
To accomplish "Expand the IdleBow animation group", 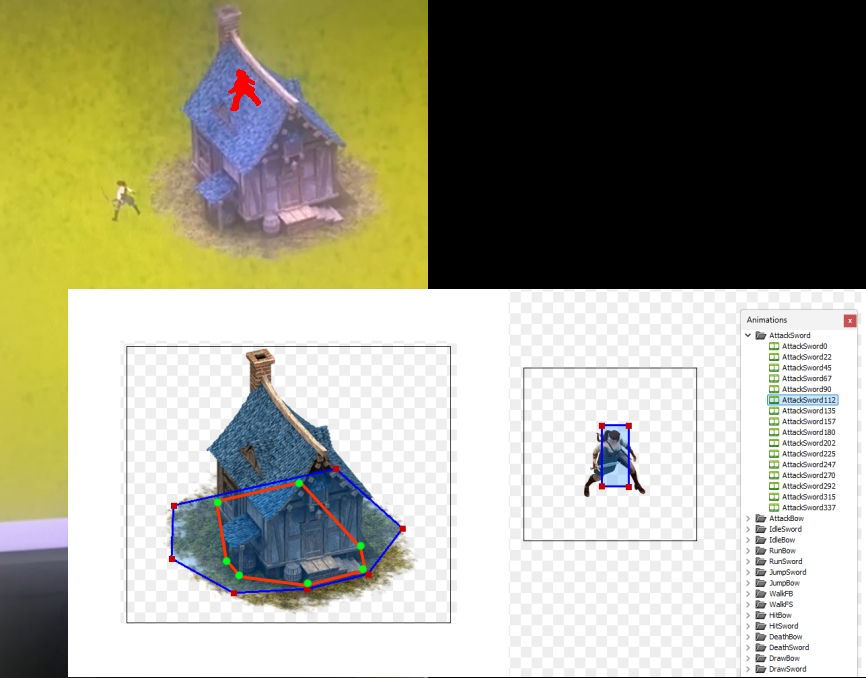I will click(x=748, y=540).
